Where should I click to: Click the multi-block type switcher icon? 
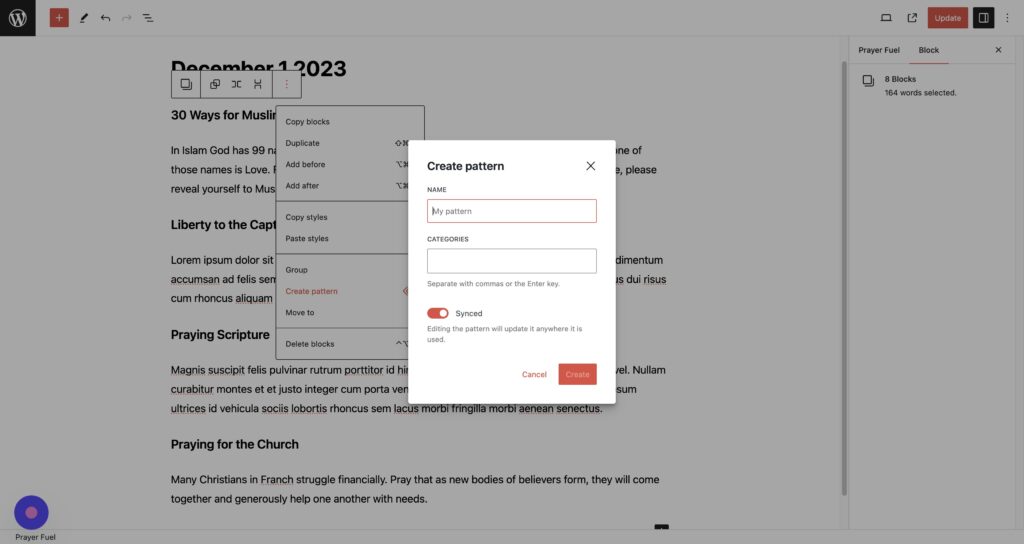186,85
